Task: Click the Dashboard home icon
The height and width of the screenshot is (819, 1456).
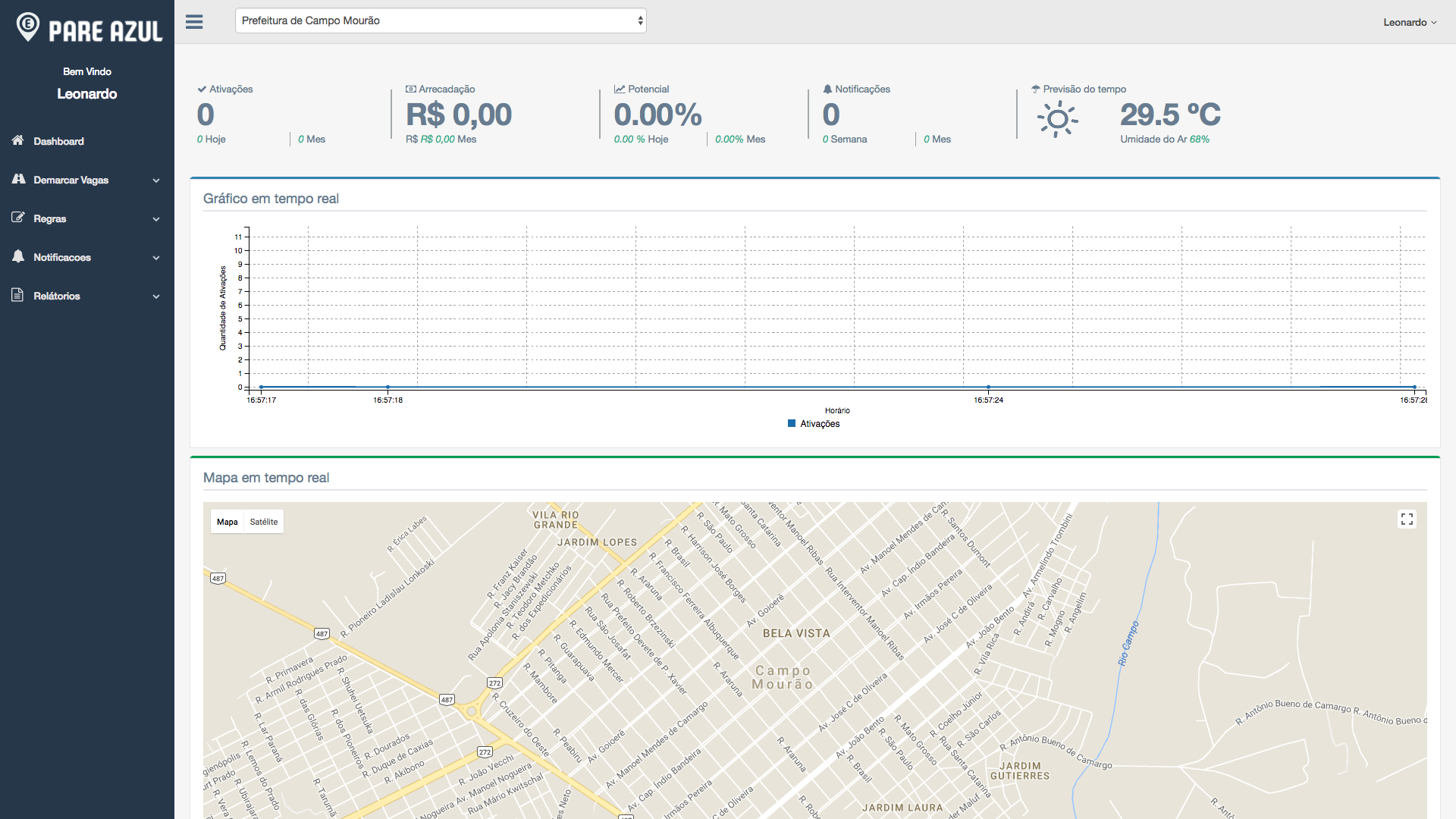Action: pyautogui.click(x=17, y=140)
